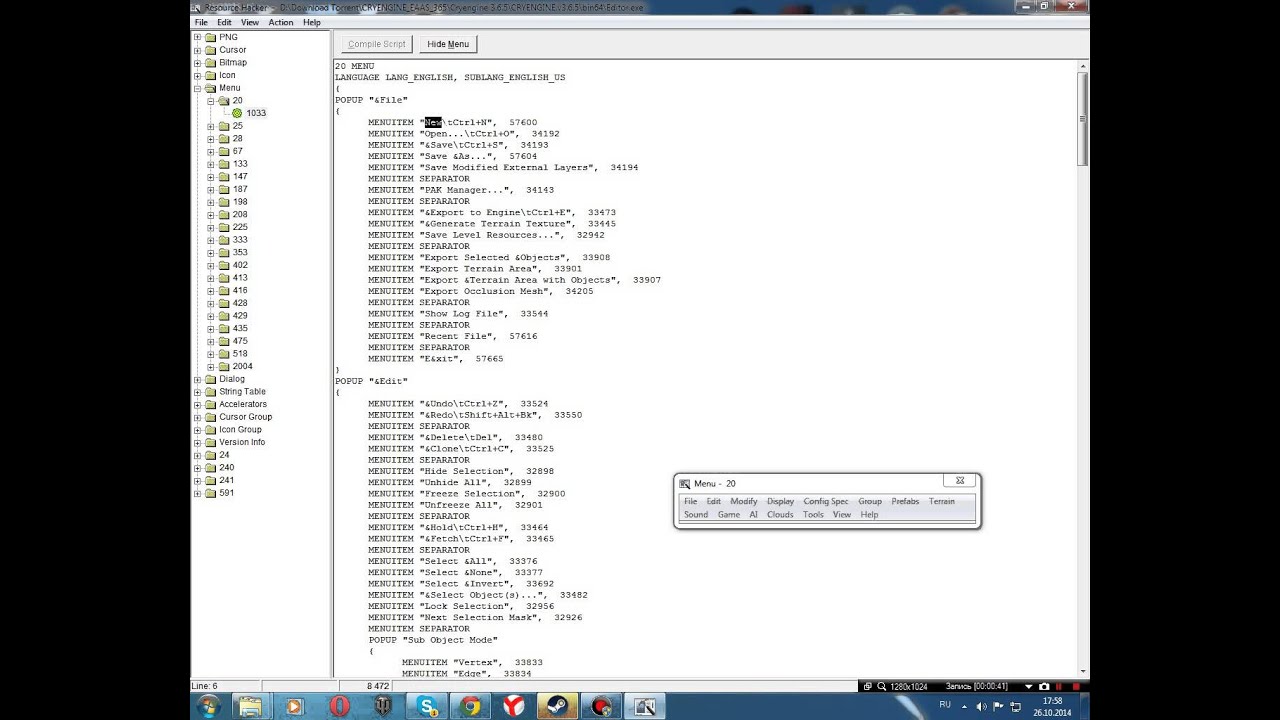Click the recording bar camera icon
Viewport: 1280px width, 720px height.
pos(1044,686)
